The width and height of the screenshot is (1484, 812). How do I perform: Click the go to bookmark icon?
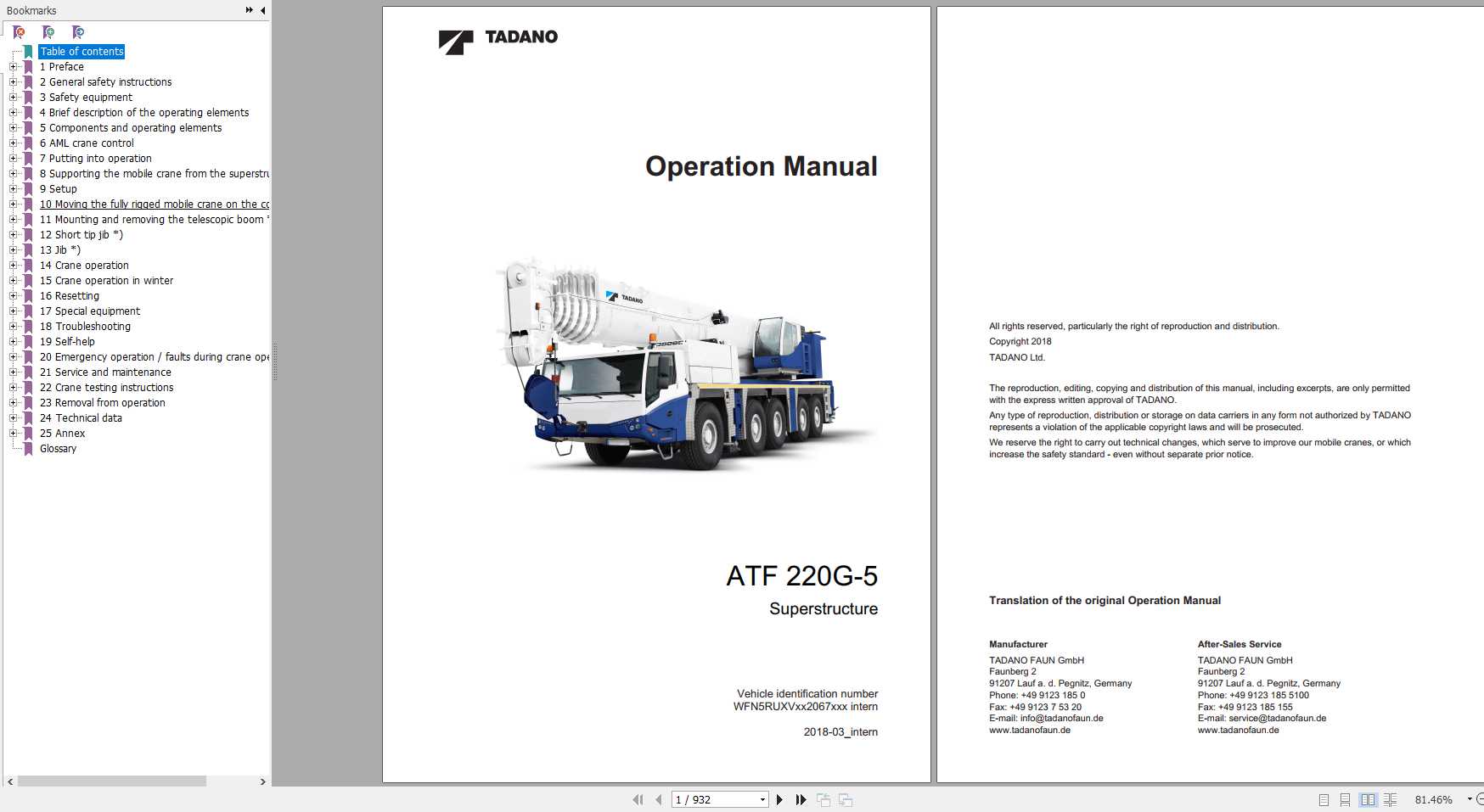coord(78,32)
